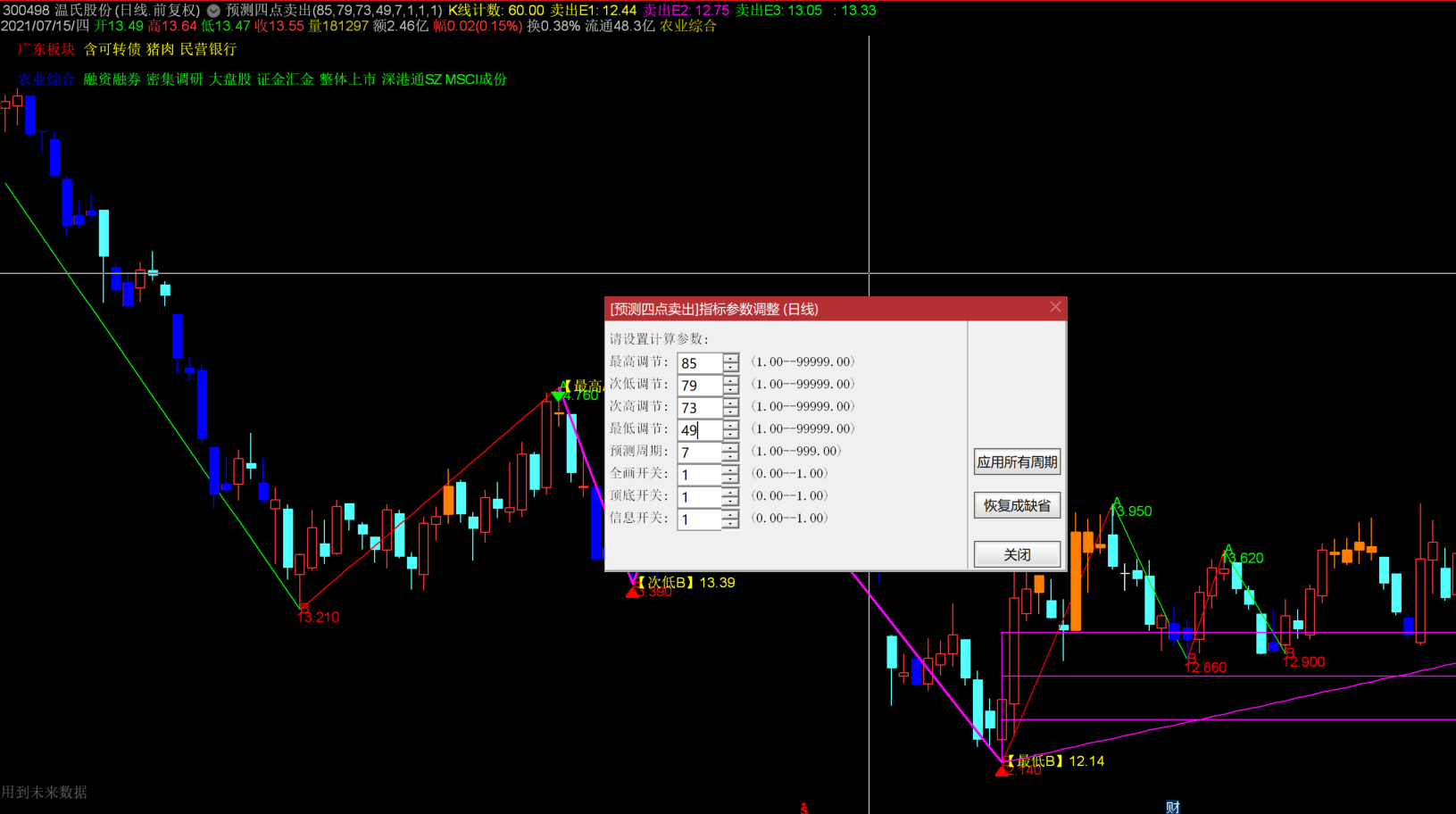Click the 13.950 peak price label

pos(1132,511)
